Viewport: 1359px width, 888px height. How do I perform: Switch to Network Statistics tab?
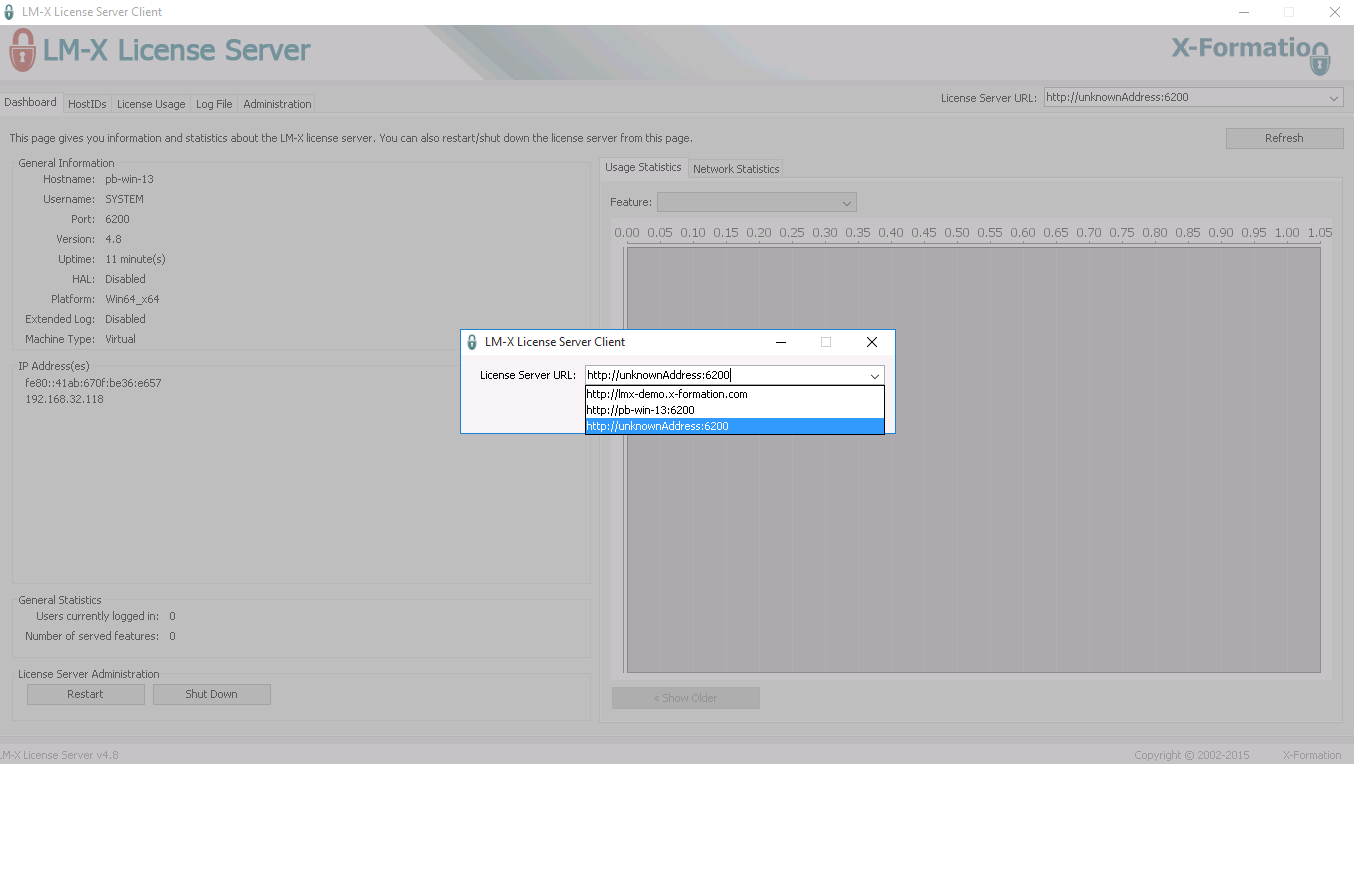[x=736, y=169]
